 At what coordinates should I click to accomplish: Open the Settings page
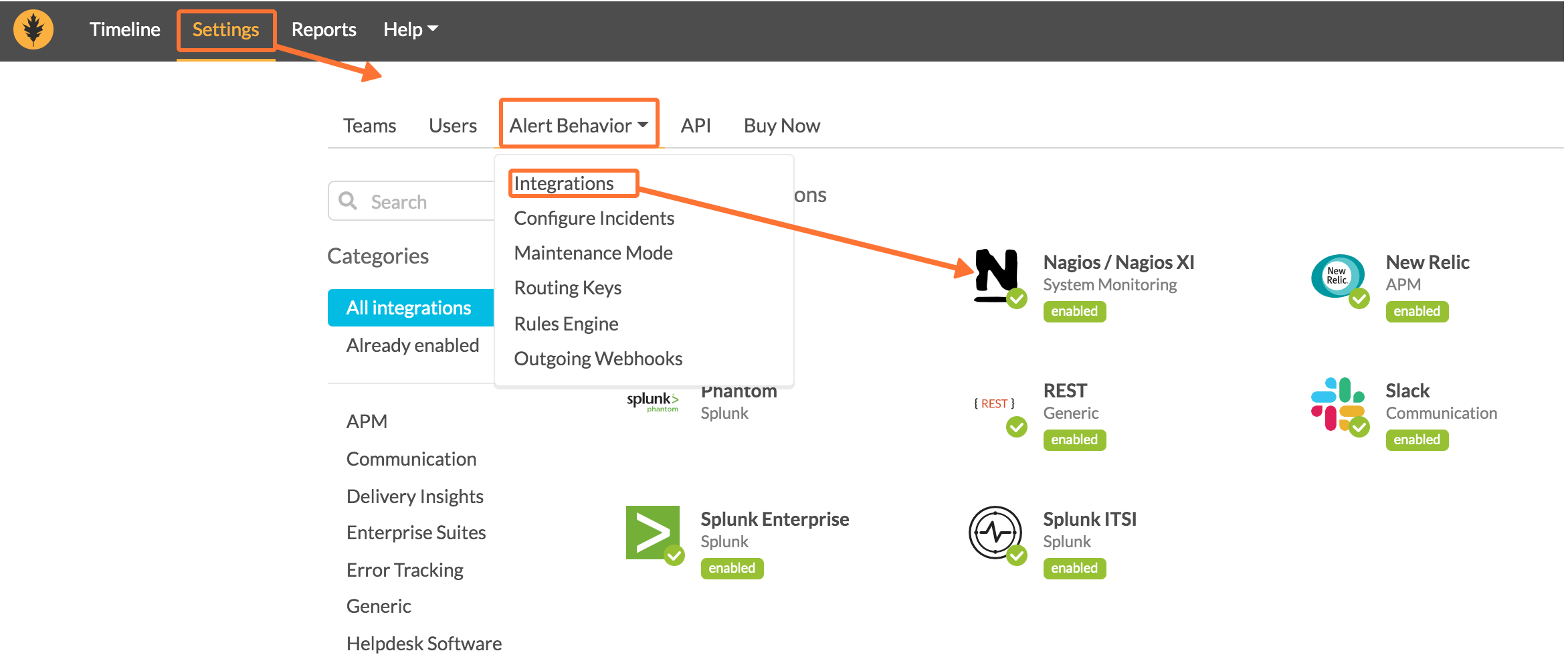click(226, 29)
